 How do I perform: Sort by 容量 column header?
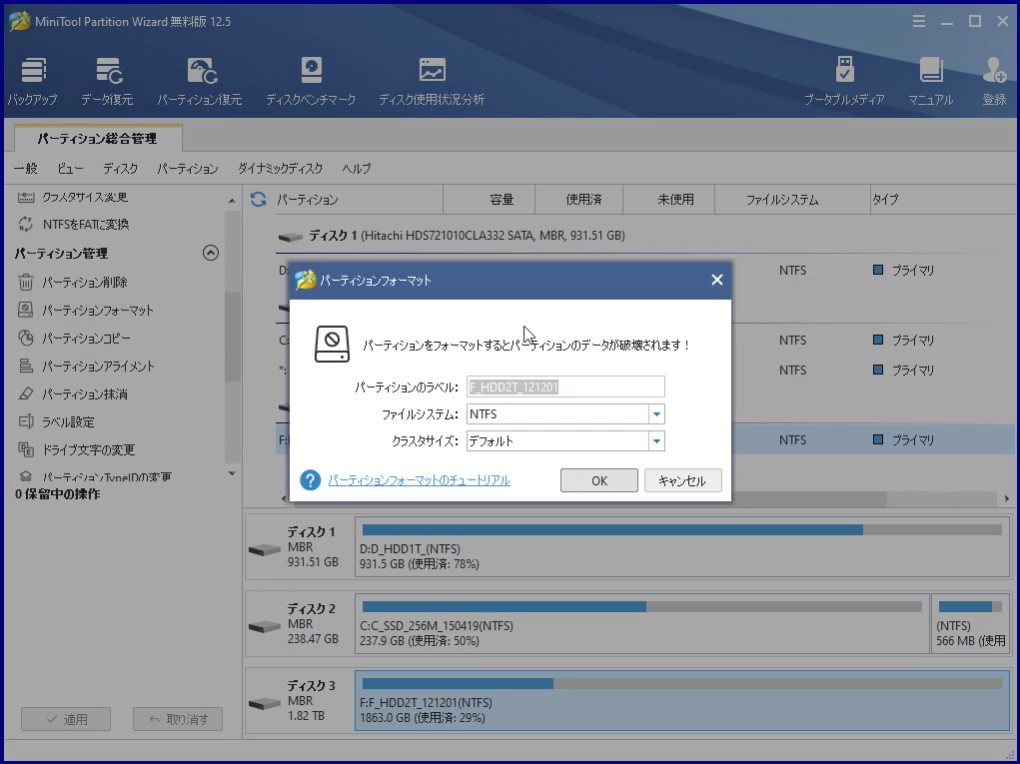pos(489,199)
